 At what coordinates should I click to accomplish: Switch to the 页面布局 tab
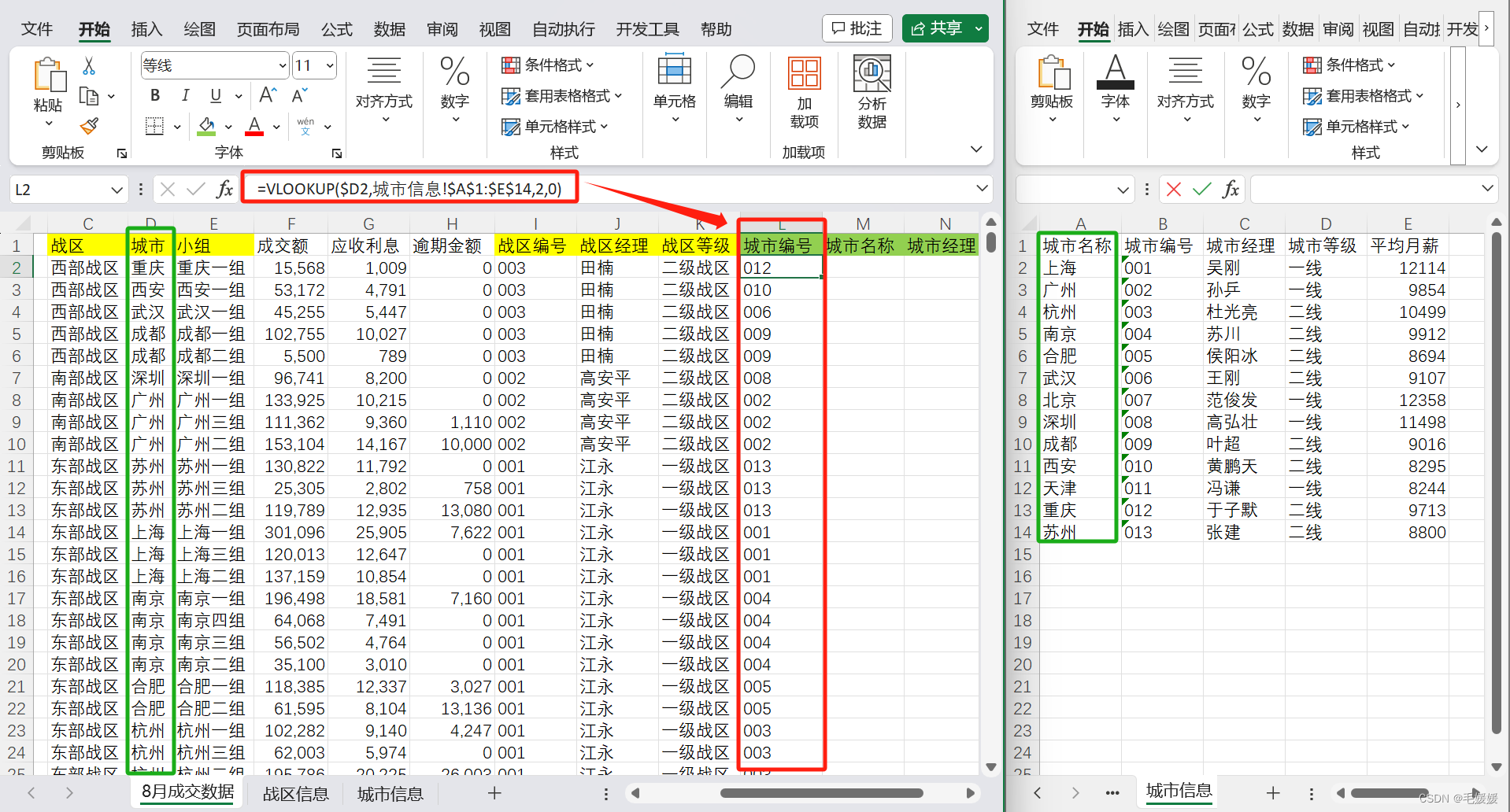tap(268, 29)
